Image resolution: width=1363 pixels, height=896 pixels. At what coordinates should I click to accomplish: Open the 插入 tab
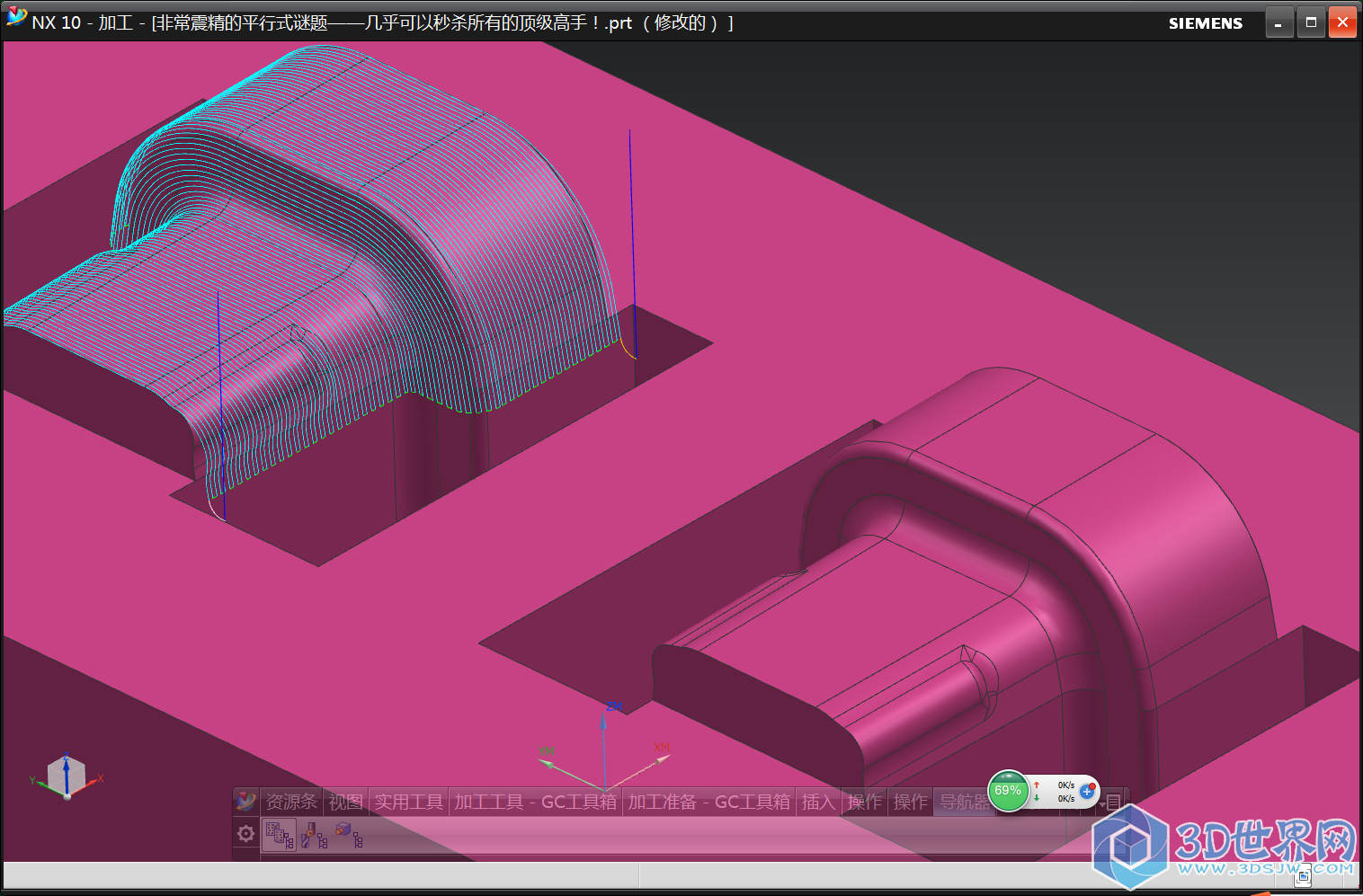tap(818, 802)
